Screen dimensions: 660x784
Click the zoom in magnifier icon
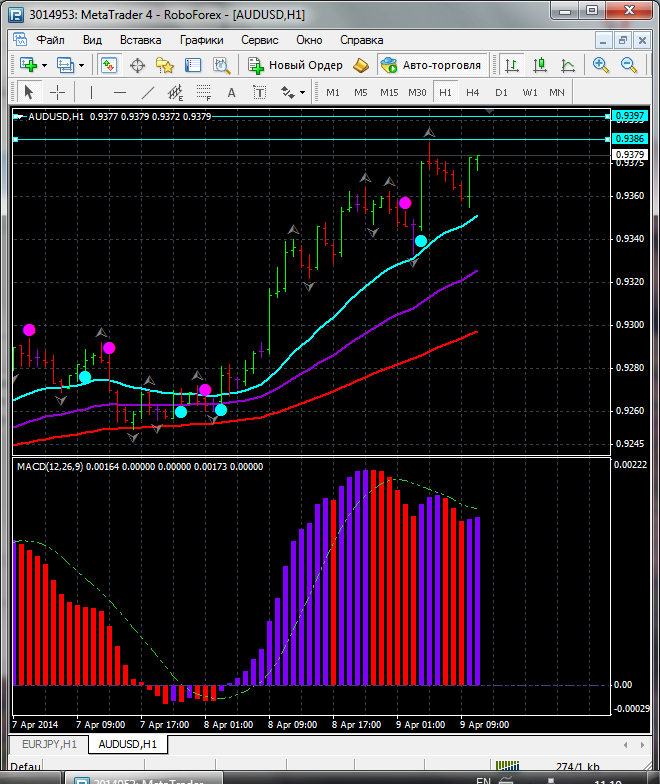click(601, 65)
